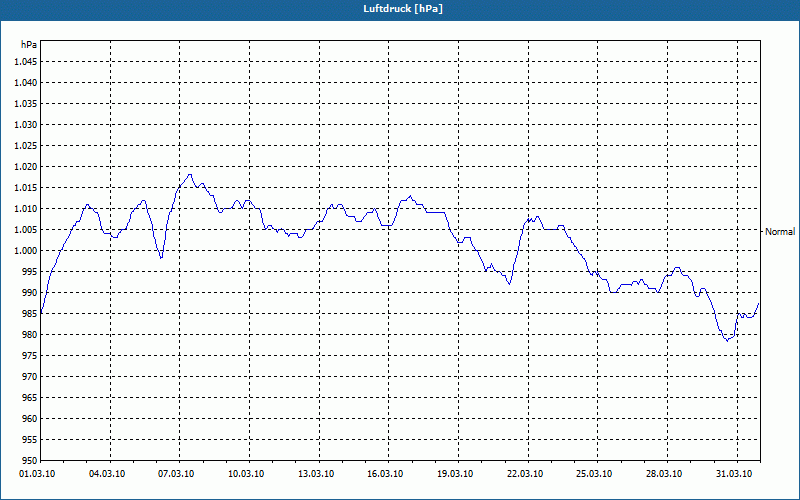800x500 pixels.
Task: Click the 1.040 y-axis label
Action: (x=25, y=83)
